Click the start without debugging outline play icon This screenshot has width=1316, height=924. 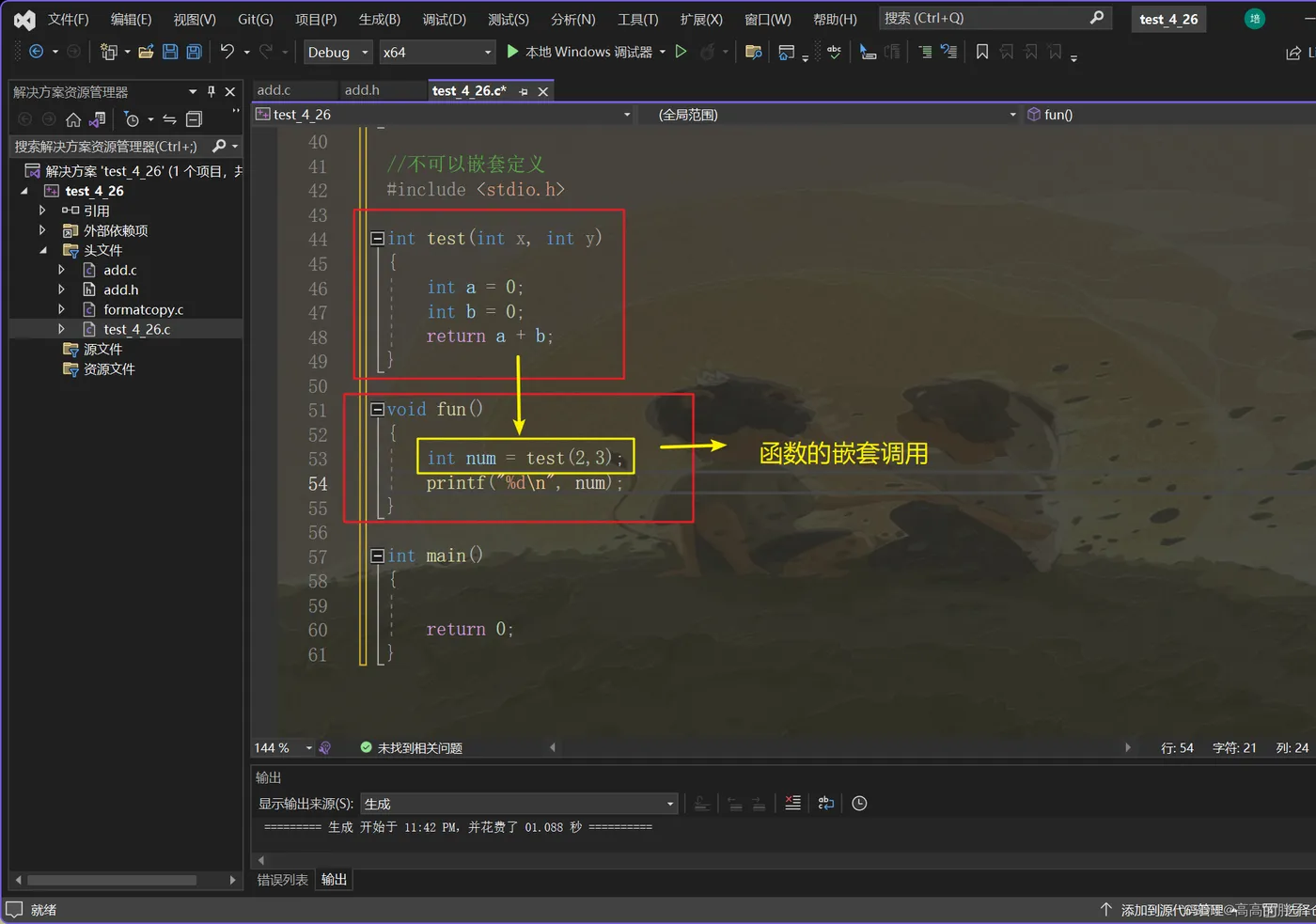[x=681, y=52]
